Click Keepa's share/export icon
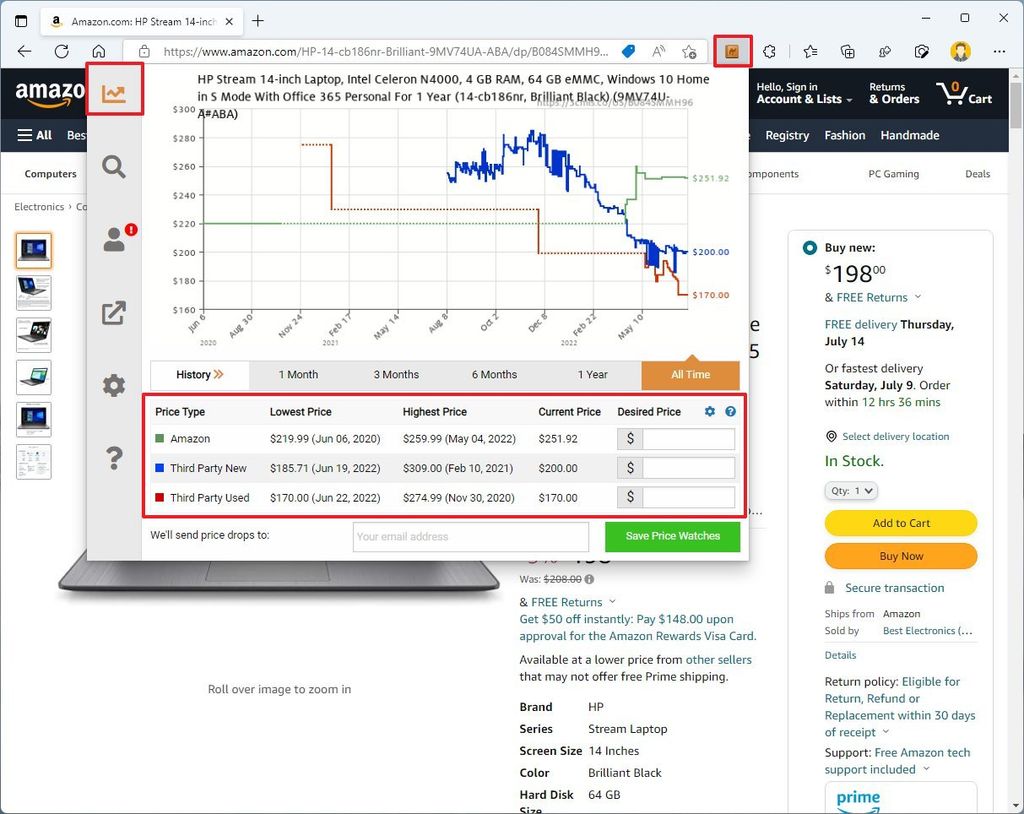Image resolution: width=1024 pixels, height=814 pixels. [114, 312]
